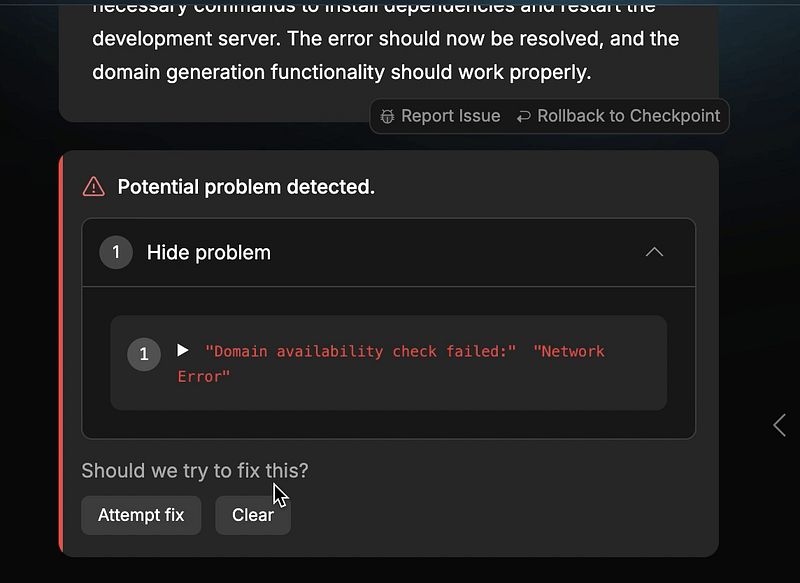Click the Hide problem label

pos(208,253)
